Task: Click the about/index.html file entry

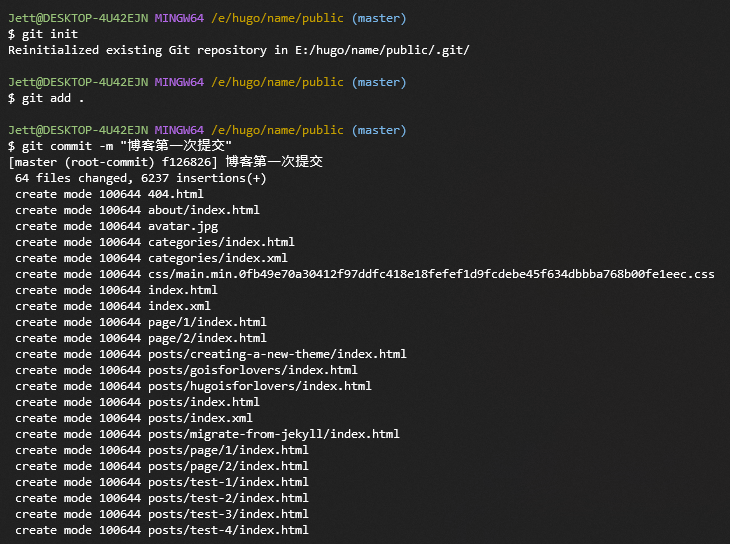Action: coord(203,210)
